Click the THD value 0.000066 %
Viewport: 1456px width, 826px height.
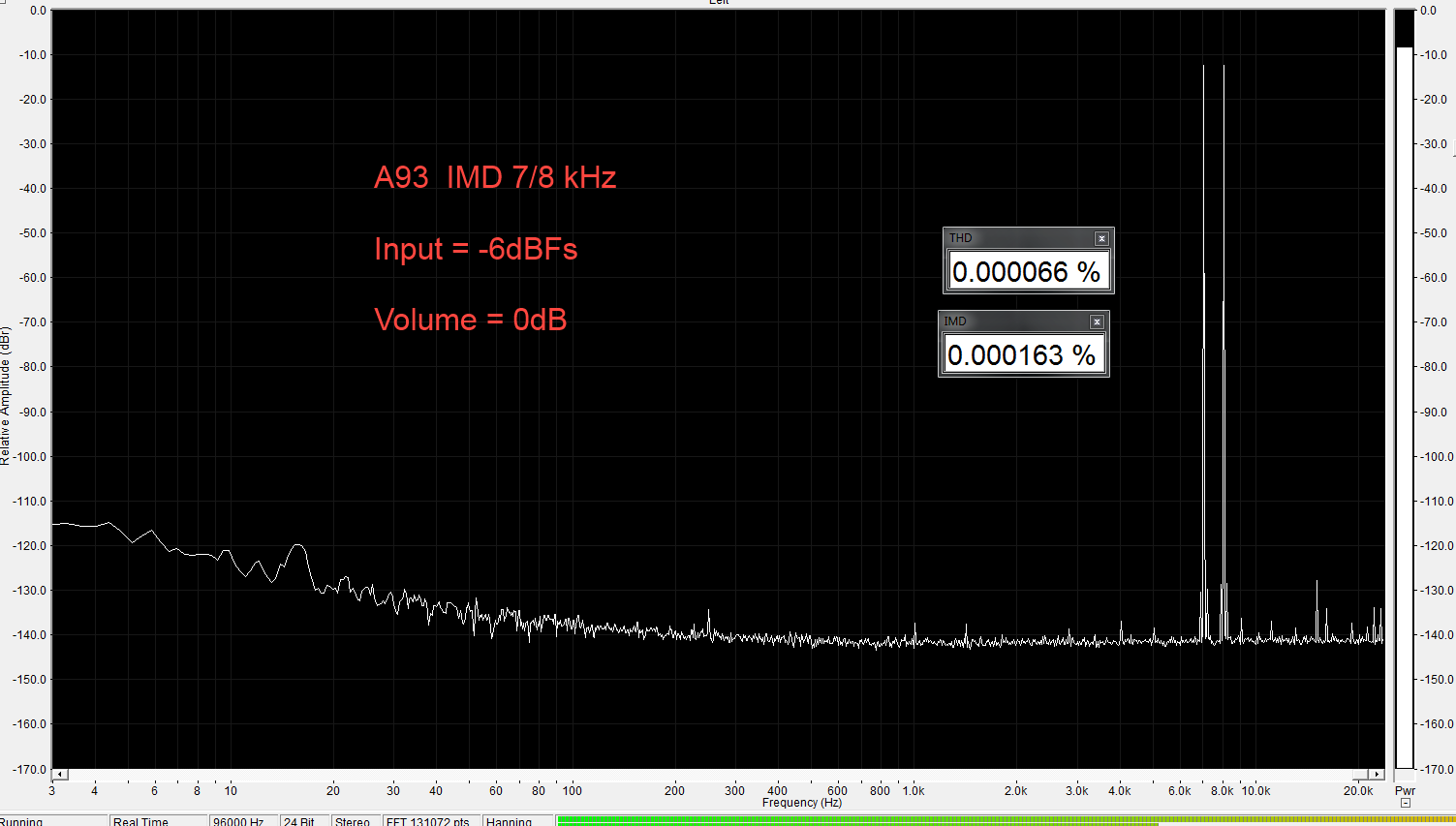[x=1027, y=272]
